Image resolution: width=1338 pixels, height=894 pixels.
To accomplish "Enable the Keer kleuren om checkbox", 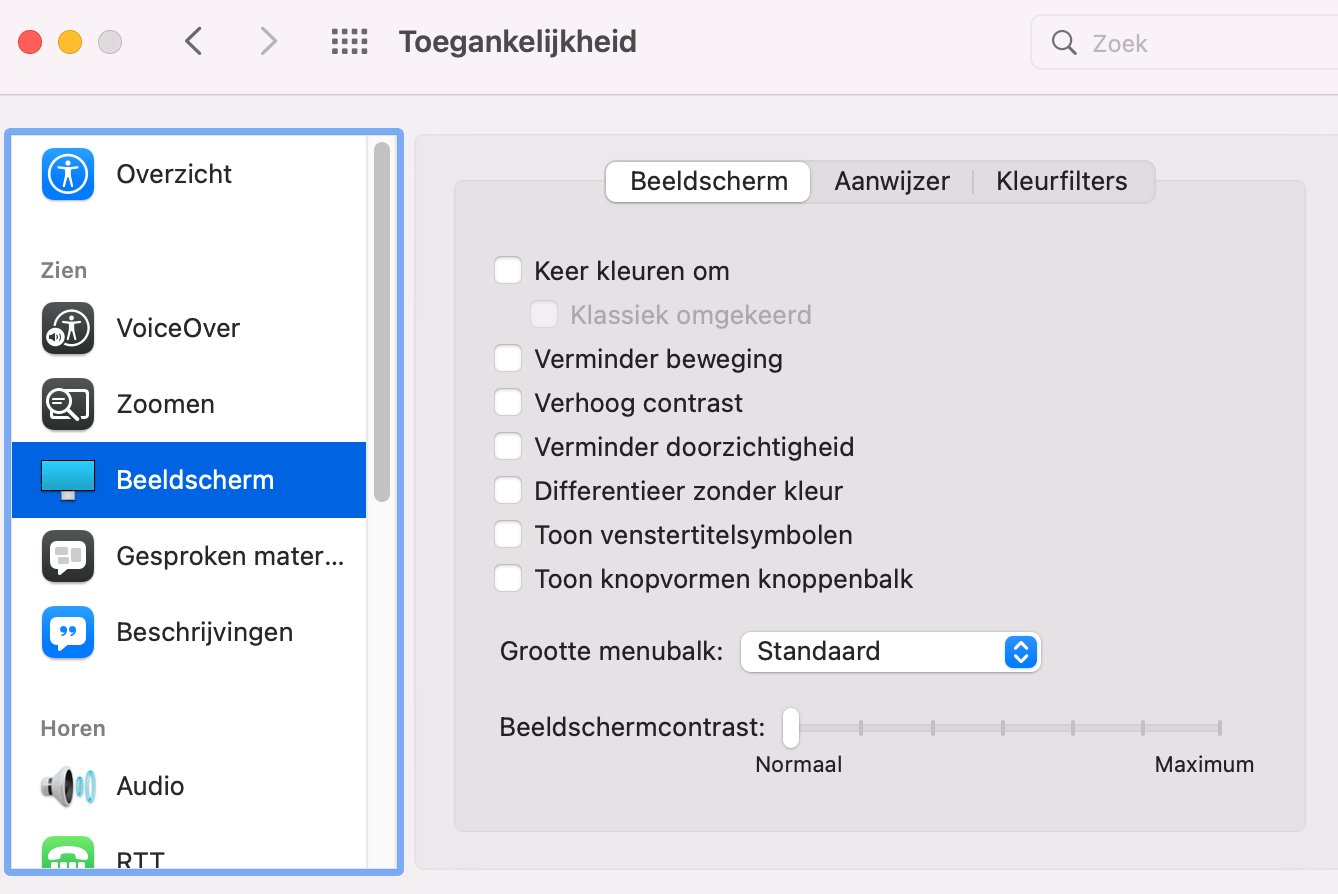I will pos(509,271).
